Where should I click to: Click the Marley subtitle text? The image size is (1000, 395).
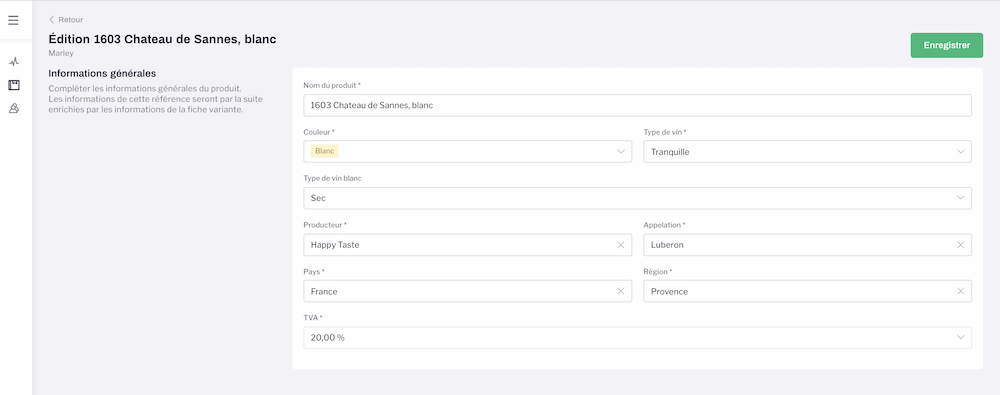(x=61, y=53)
